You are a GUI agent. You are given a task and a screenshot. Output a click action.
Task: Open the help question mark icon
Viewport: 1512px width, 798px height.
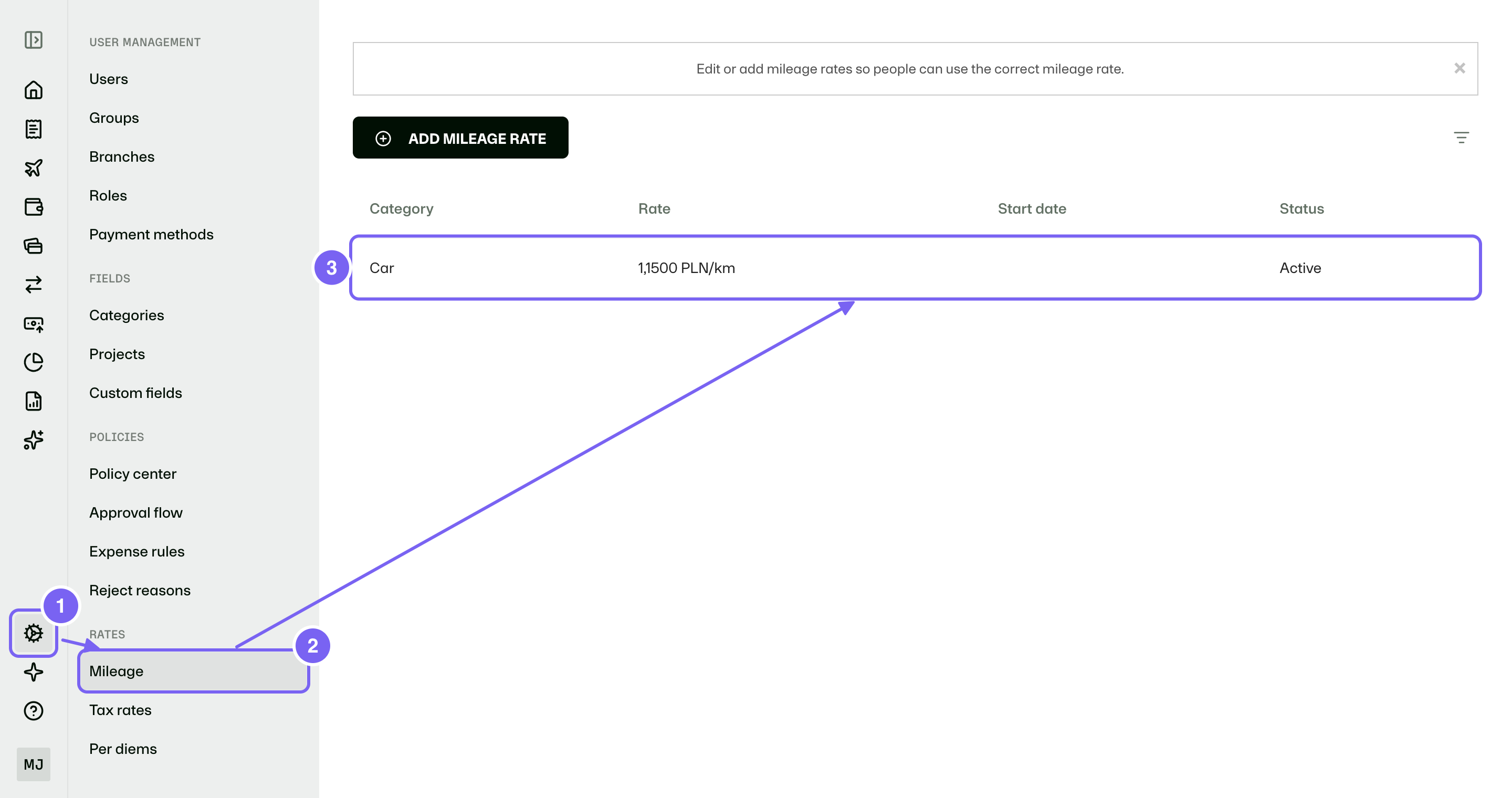pos(34,710)
